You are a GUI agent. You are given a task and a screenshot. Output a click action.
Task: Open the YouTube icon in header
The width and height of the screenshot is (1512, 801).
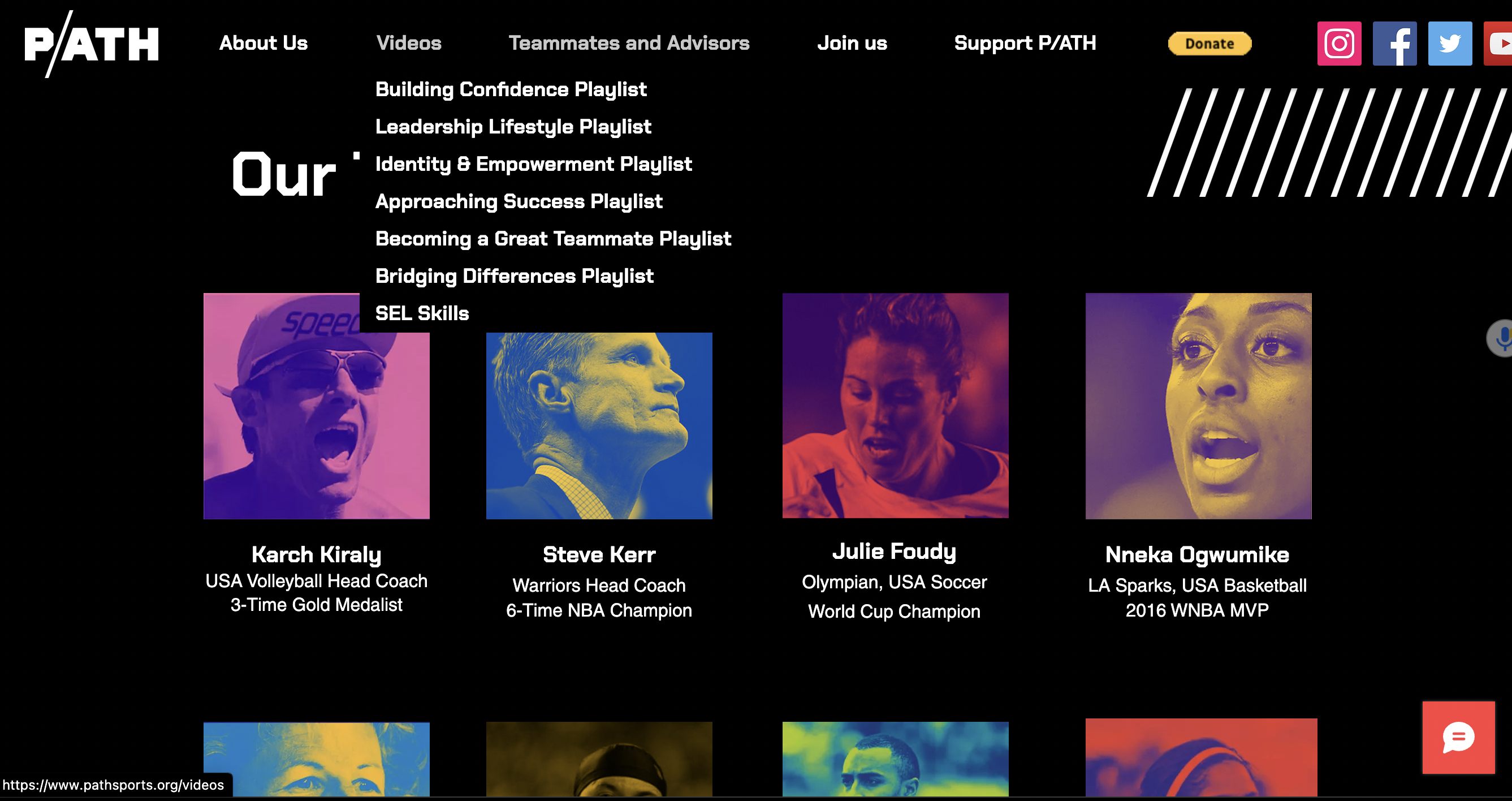click(x=1498, y=44)
